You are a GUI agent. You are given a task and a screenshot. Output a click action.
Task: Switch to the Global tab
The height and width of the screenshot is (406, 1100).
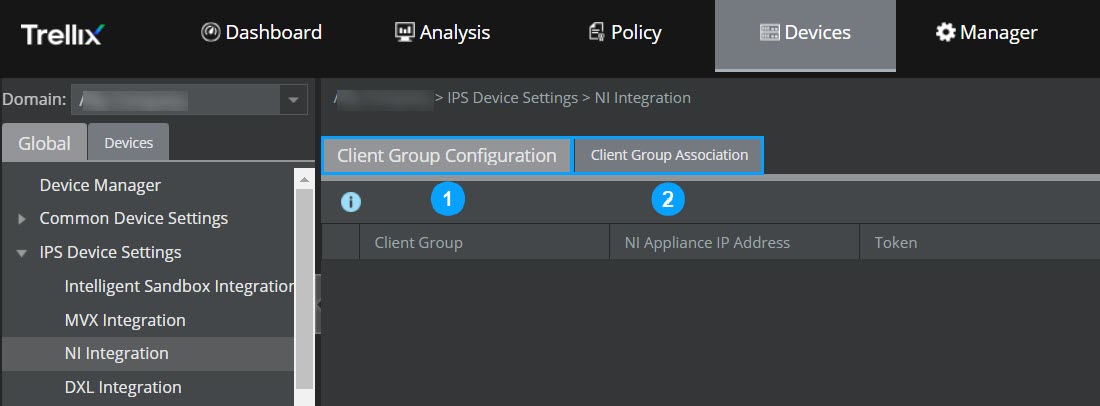click(44, 143)
